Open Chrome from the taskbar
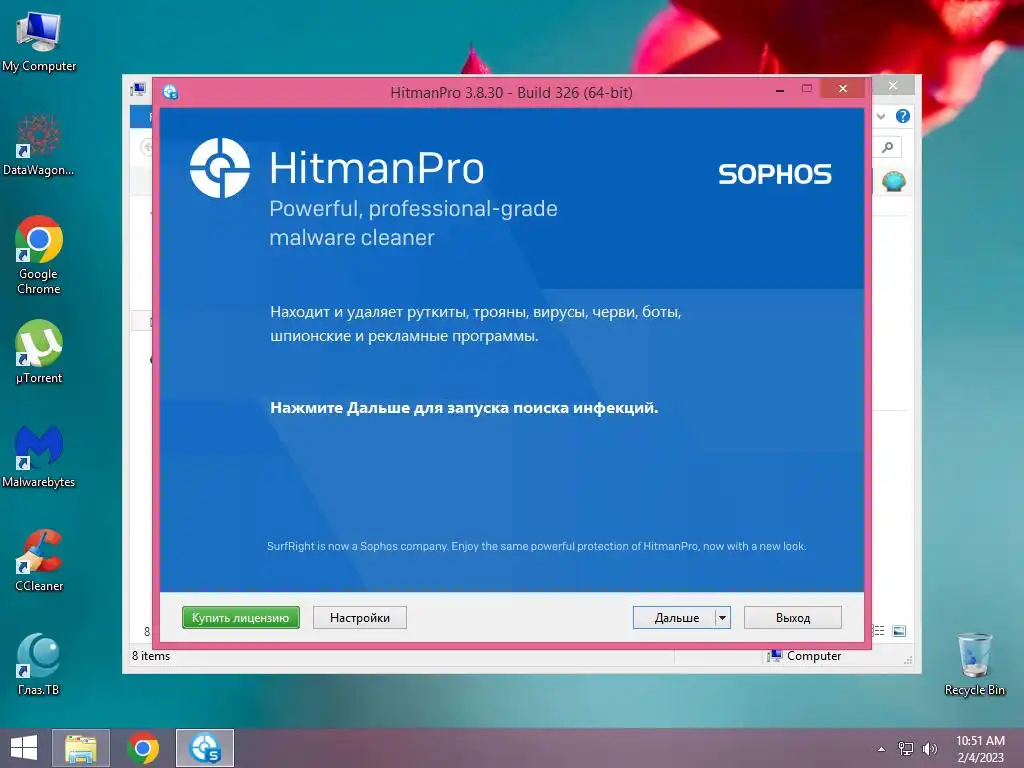1024x768 pixels. [143, 748]
